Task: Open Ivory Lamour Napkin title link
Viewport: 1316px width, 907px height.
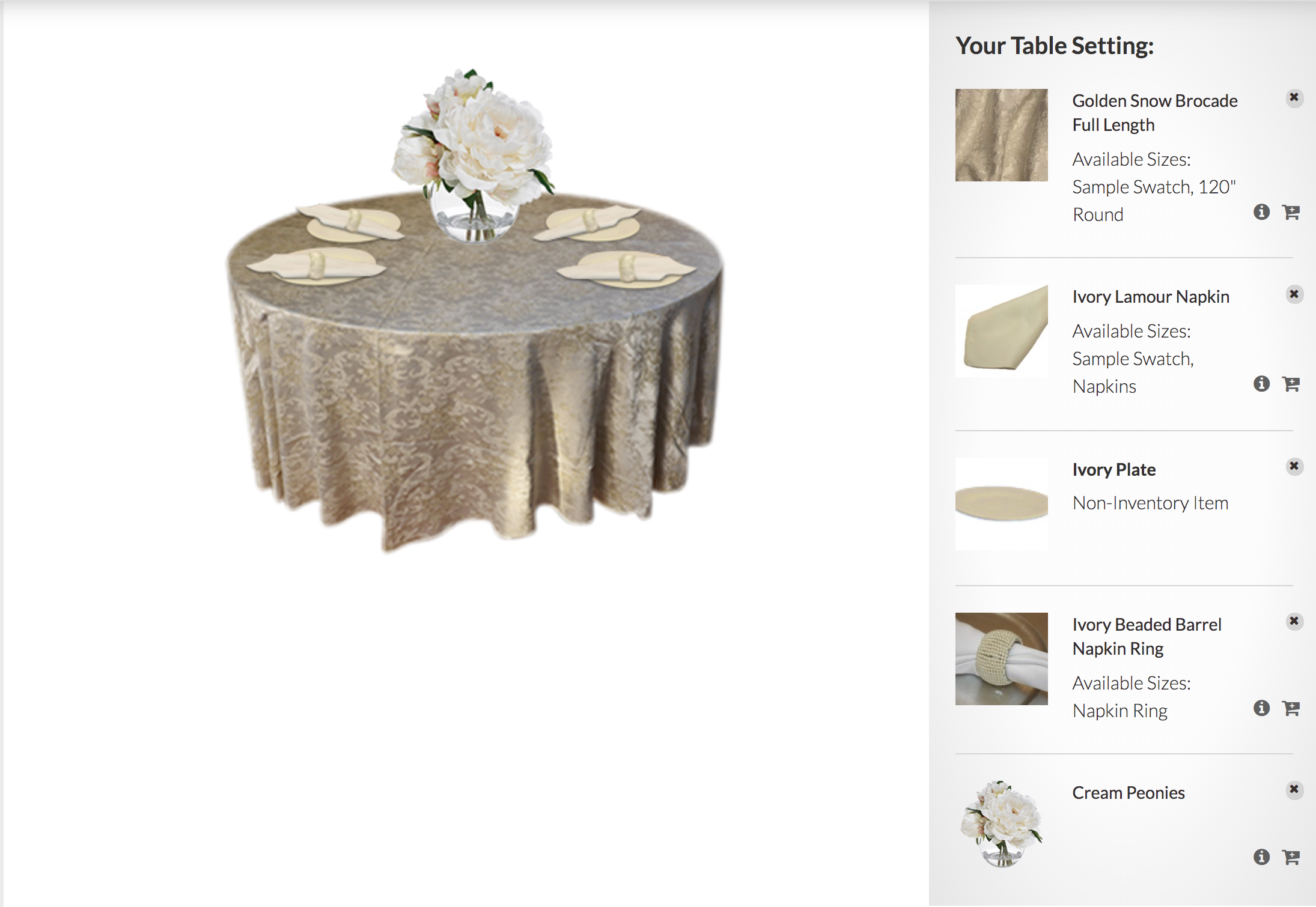Action: pos(1151,297)
